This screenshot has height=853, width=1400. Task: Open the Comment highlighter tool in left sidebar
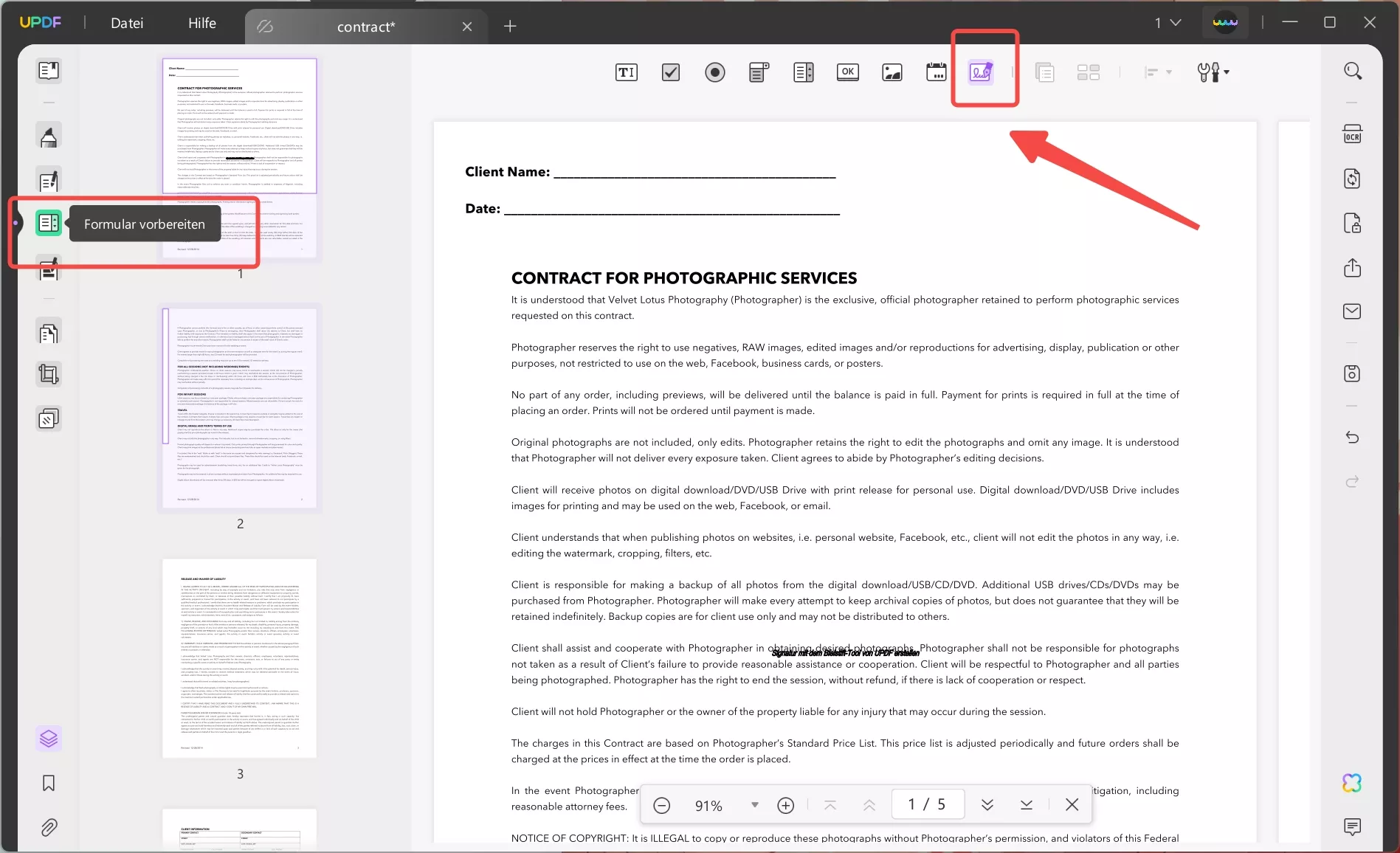49,136
